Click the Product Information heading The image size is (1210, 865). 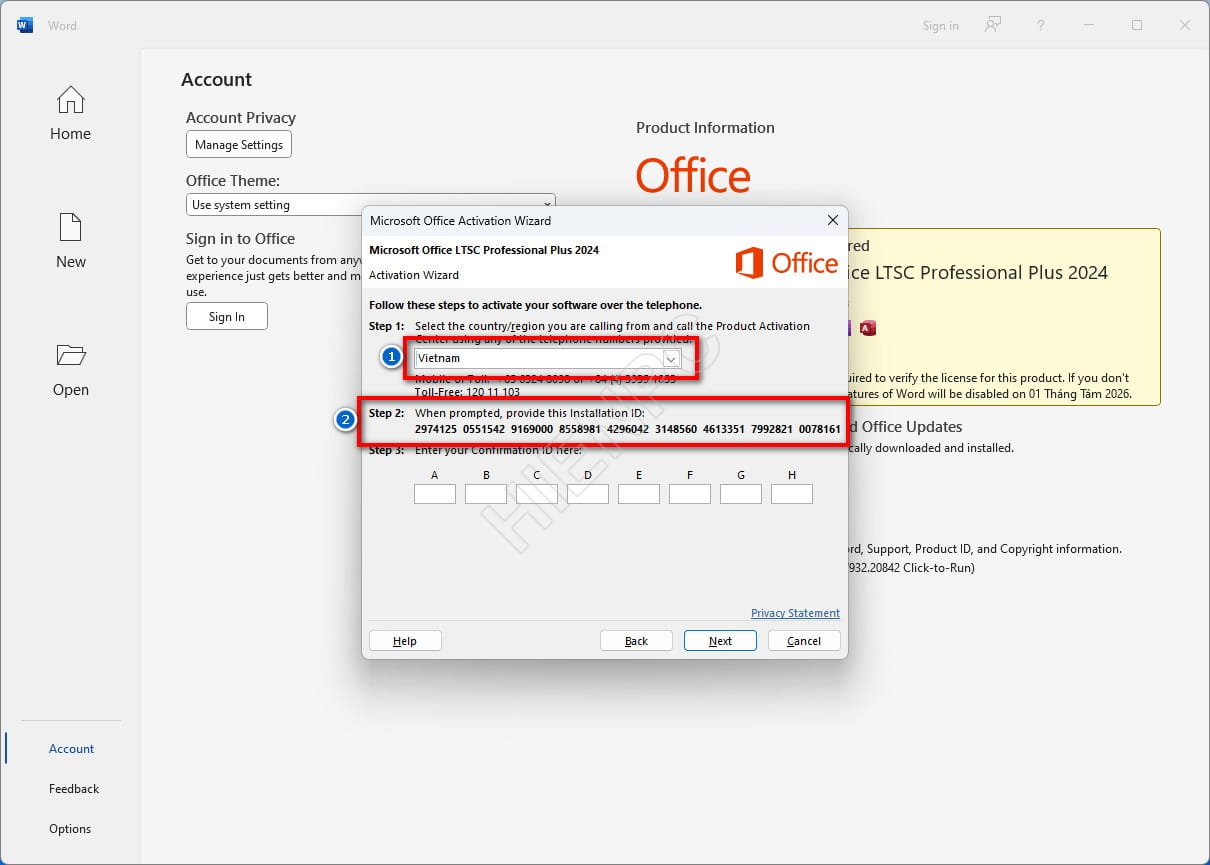[705, 128]
